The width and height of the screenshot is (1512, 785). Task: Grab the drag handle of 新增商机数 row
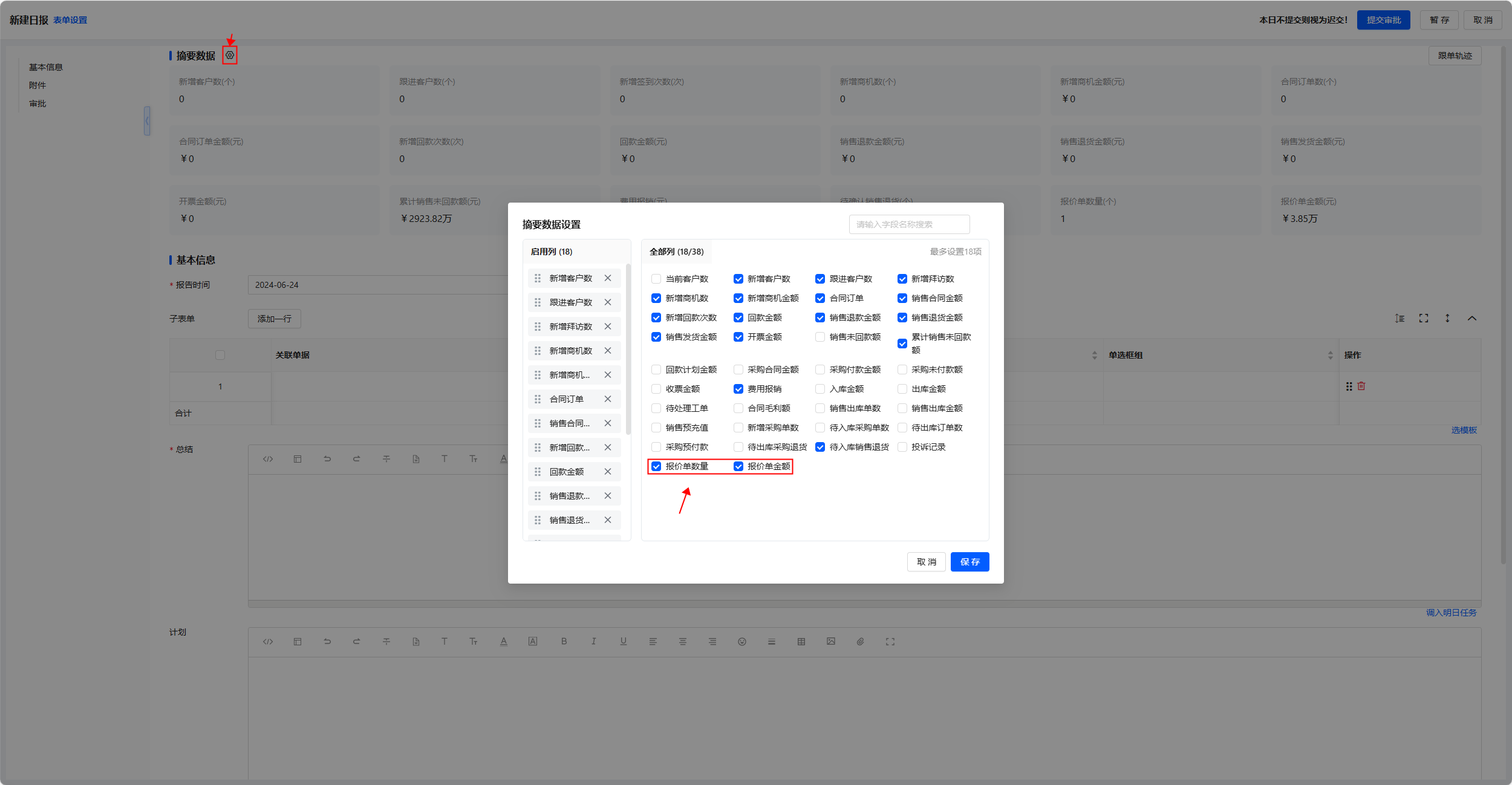pyautogui.click(x=538, y=351)
